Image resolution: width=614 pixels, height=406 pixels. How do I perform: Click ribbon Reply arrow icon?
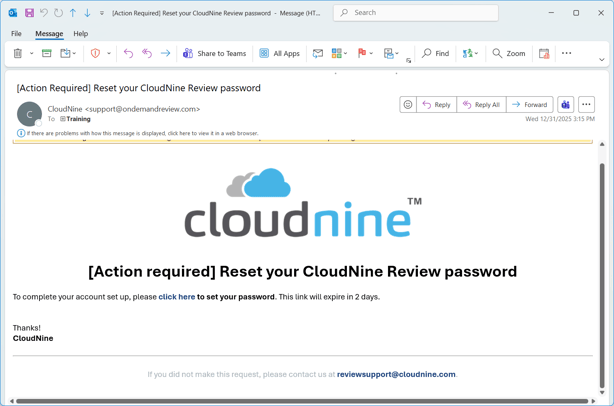[x=128, y=53]
